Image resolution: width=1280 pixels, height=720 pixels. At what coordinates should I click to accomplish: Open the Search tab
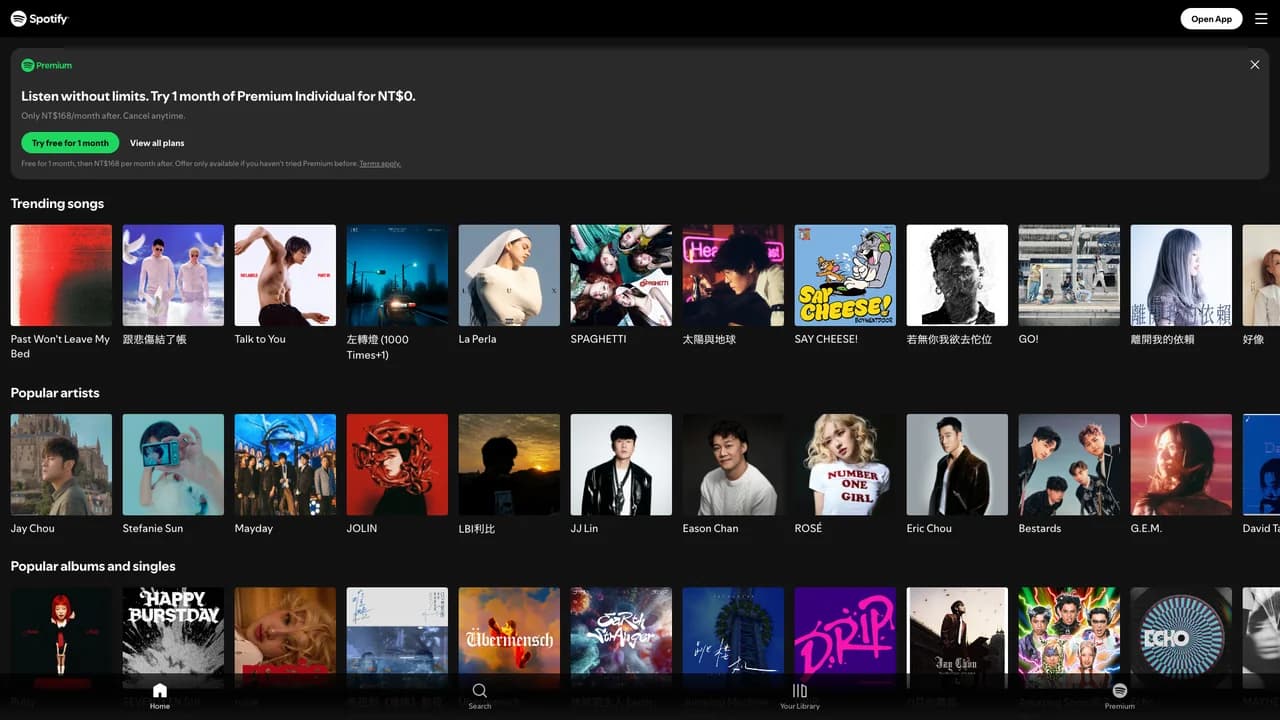480,696
